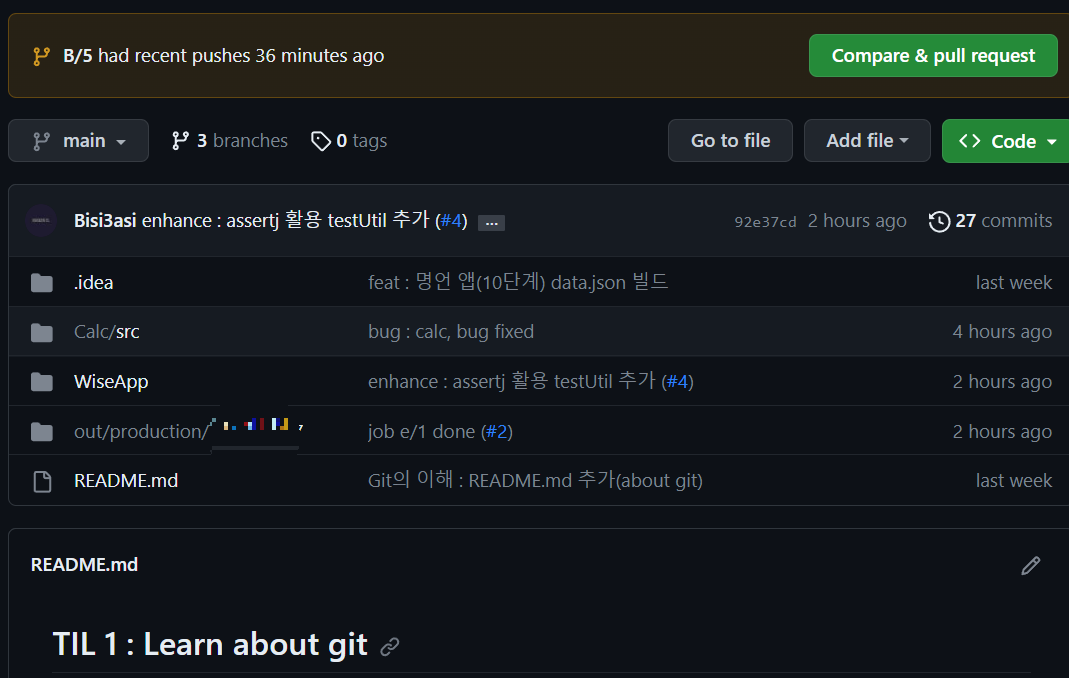Click the Go to file button

[x=730, y=141]
